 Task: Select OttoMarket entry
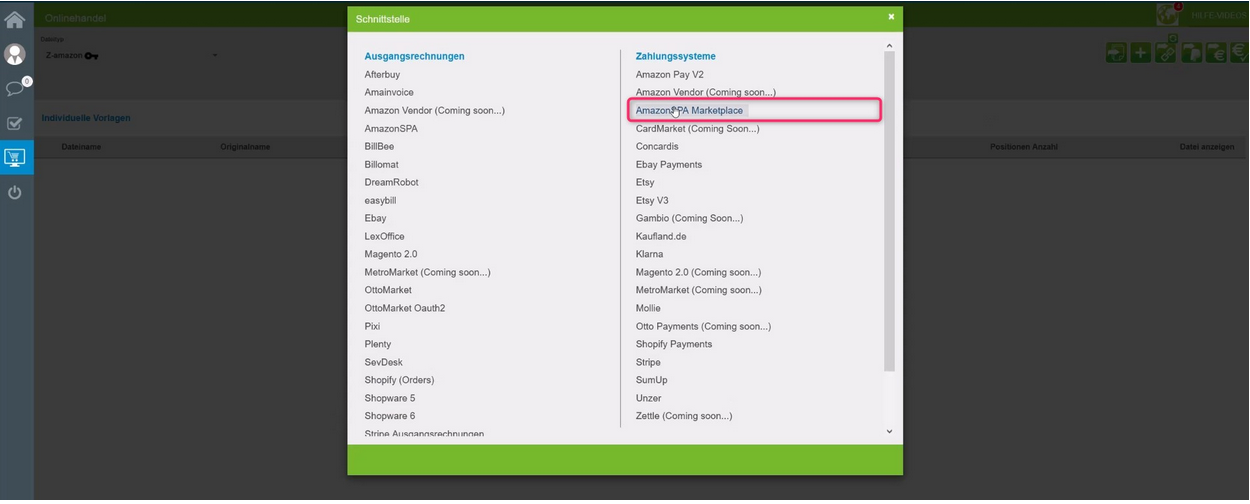tap(388, 291)
